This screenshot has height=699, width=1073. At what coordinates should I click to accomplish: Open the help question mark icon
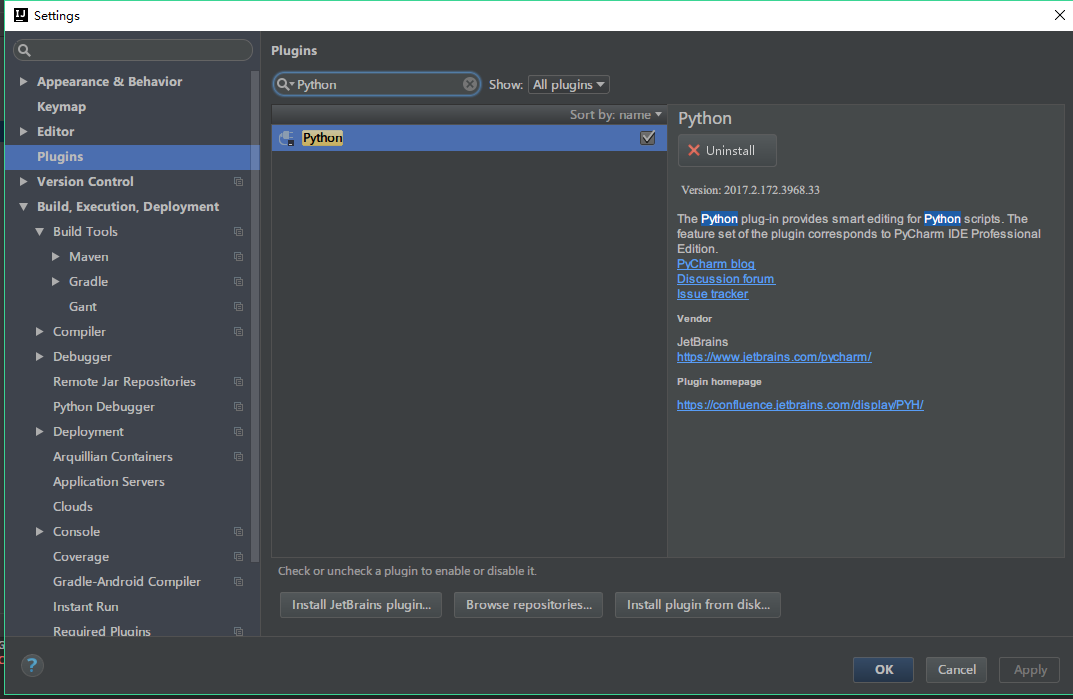[x=31, y=665]
